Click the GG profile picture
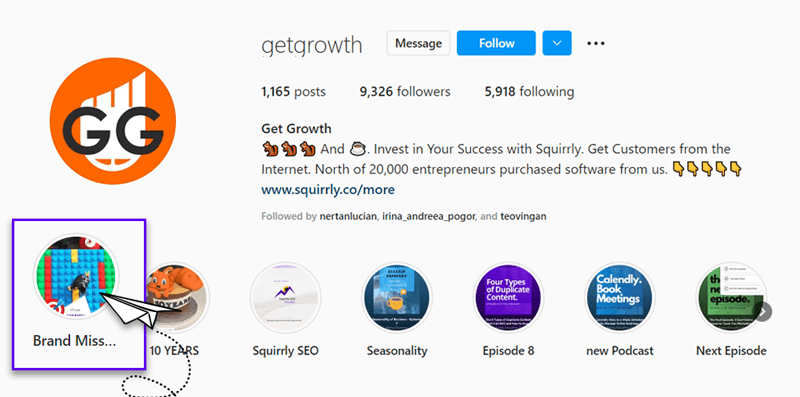 pyautogui.click(x=113, y=121)
